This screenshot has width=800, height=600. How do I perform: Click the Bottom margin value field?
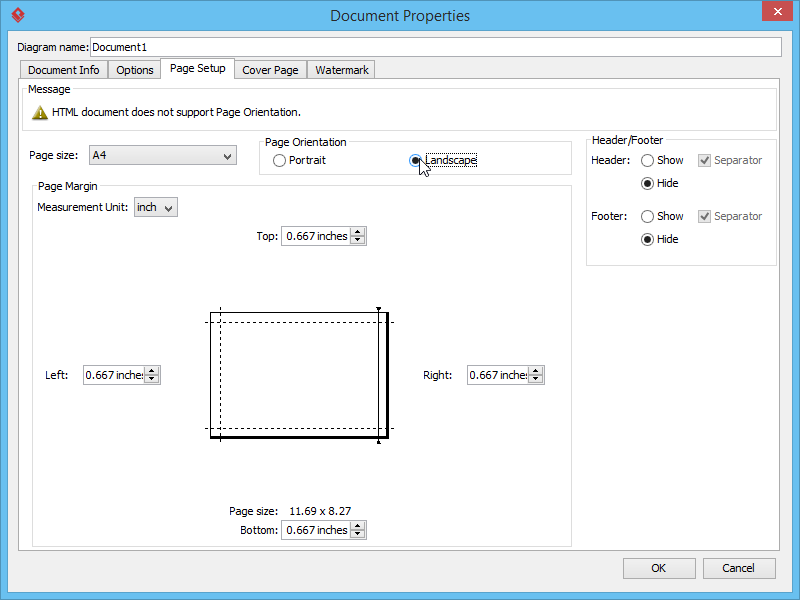[x=316, y=530]
